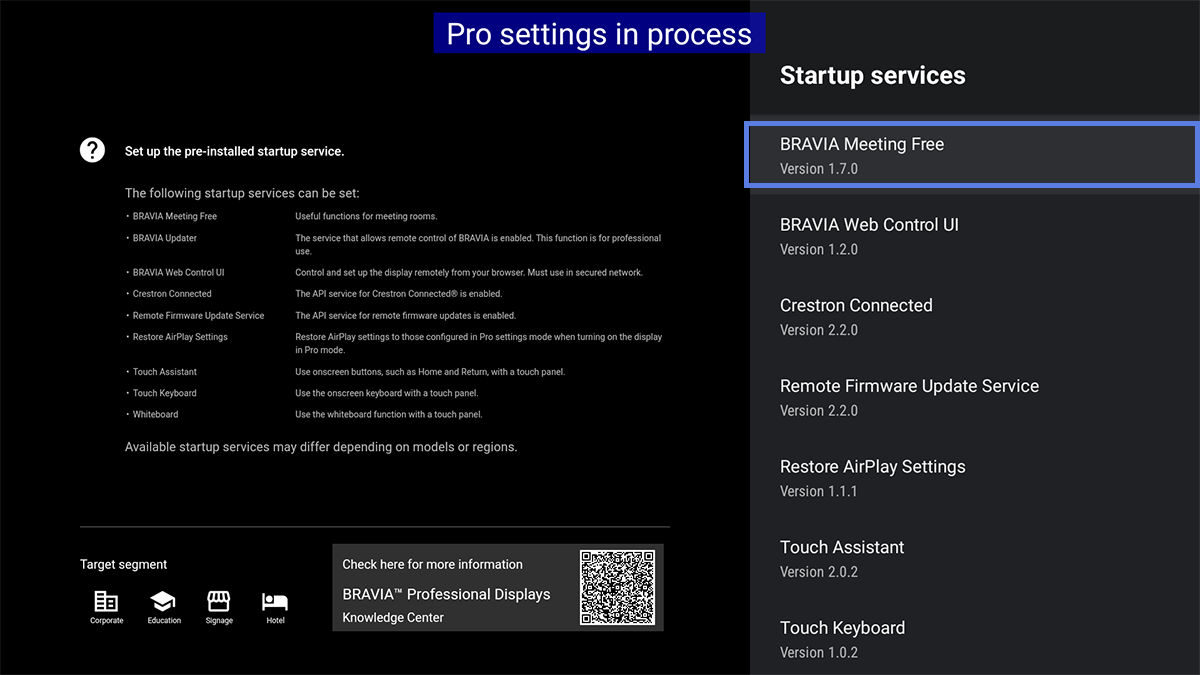Select BRAVIA Meeting Free startup service
This screenshot has width=1200, height=675.
[971, 155]
